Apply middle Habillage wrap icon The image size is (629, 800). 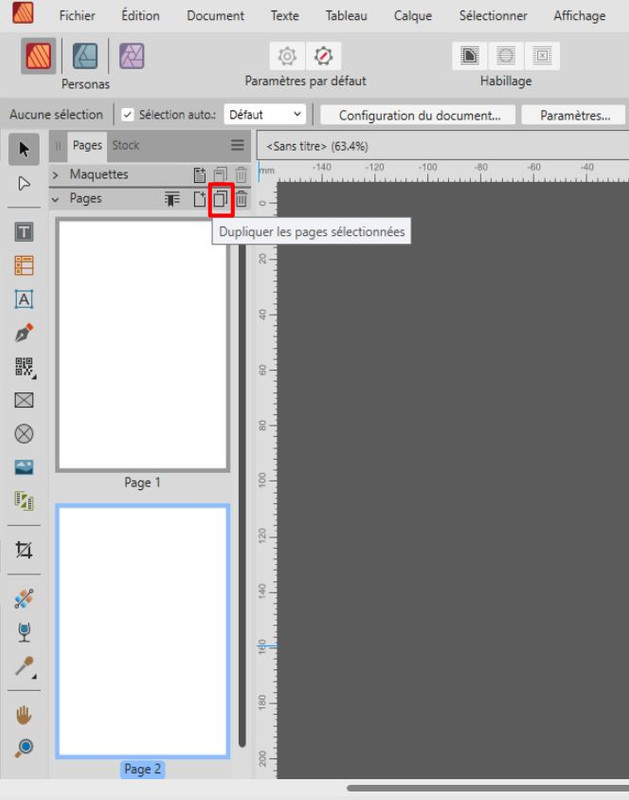point(506,55)
